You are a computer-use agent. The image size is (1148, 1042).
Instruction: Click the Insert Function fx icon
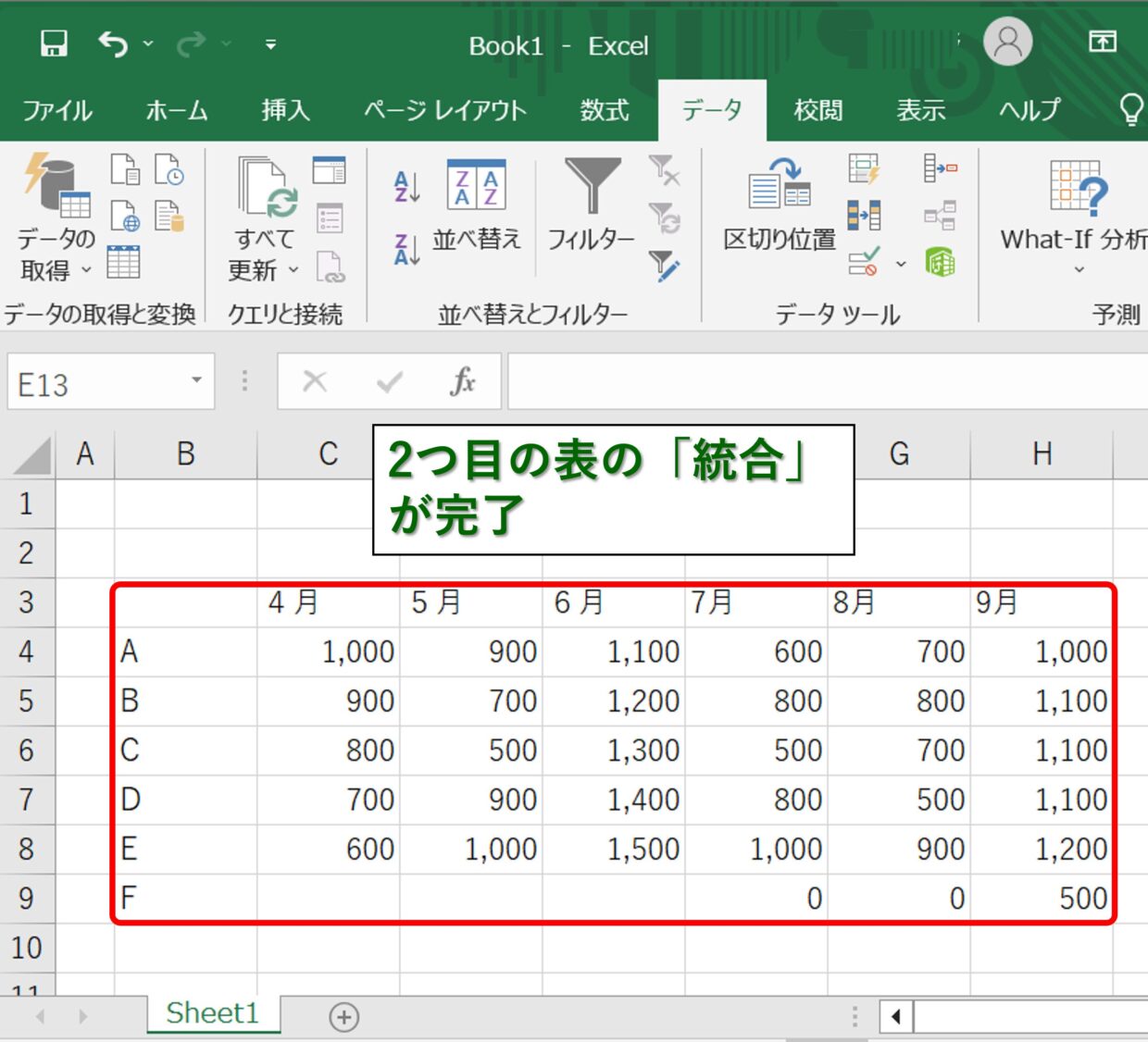[x=462, y=380]
